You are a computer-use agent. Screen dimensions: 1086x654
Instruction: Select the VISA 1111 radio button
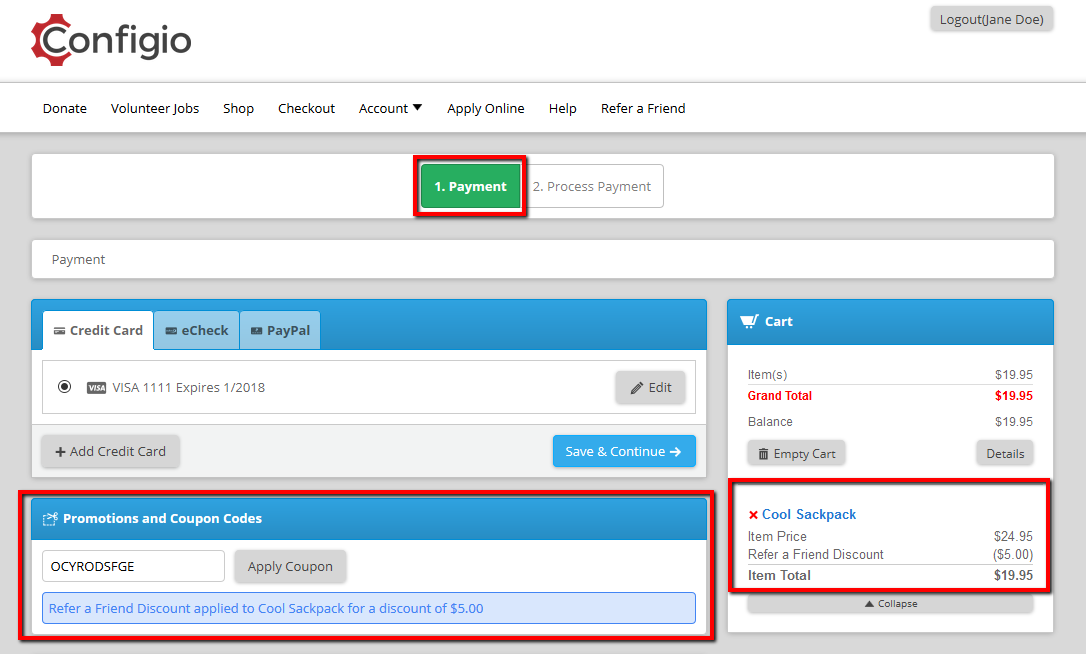pos(64,387)
